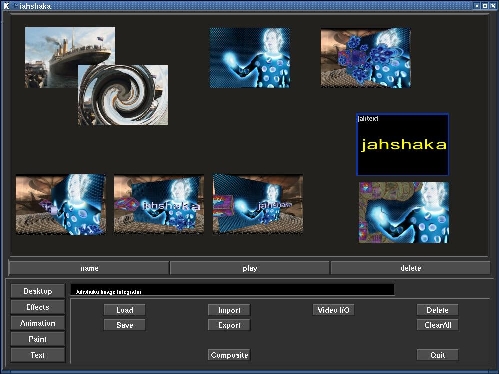Click the name bar under the desktop
This screenshot has height=374, width=499.
[x=89, y=268]
